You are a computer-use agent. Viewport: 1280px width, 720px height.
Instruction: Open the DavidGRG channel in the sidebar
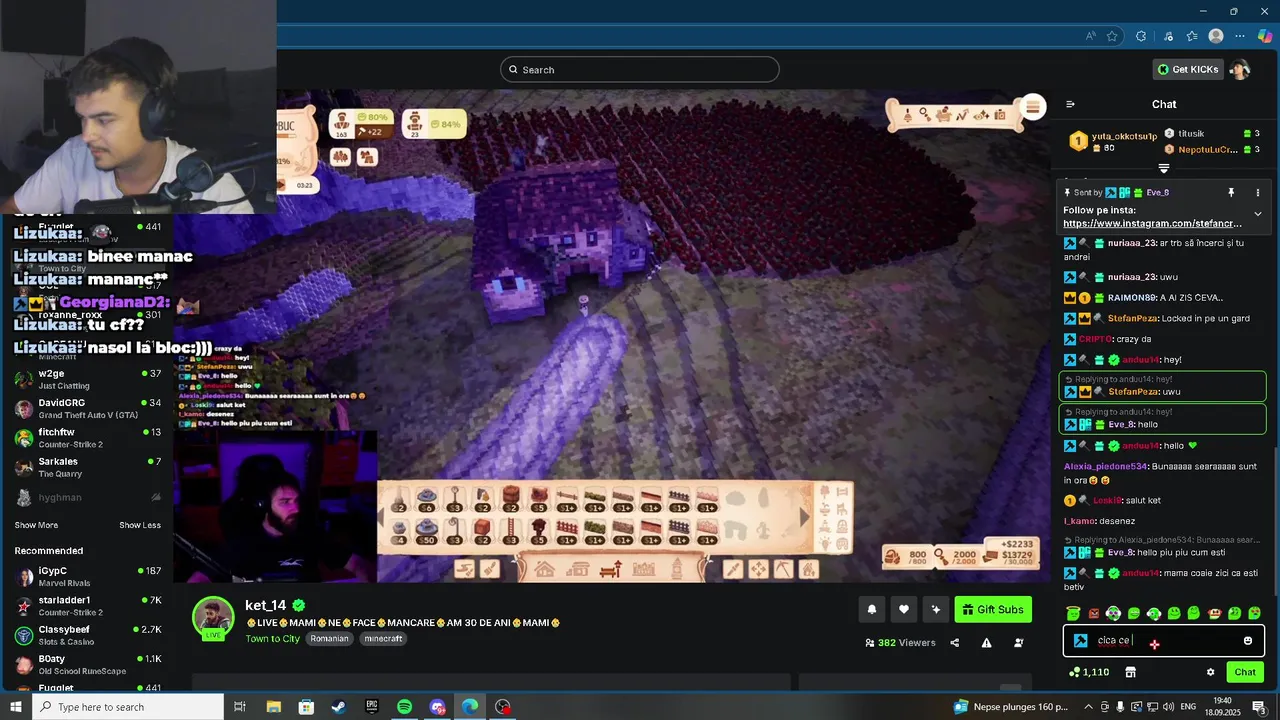[88, 408]
